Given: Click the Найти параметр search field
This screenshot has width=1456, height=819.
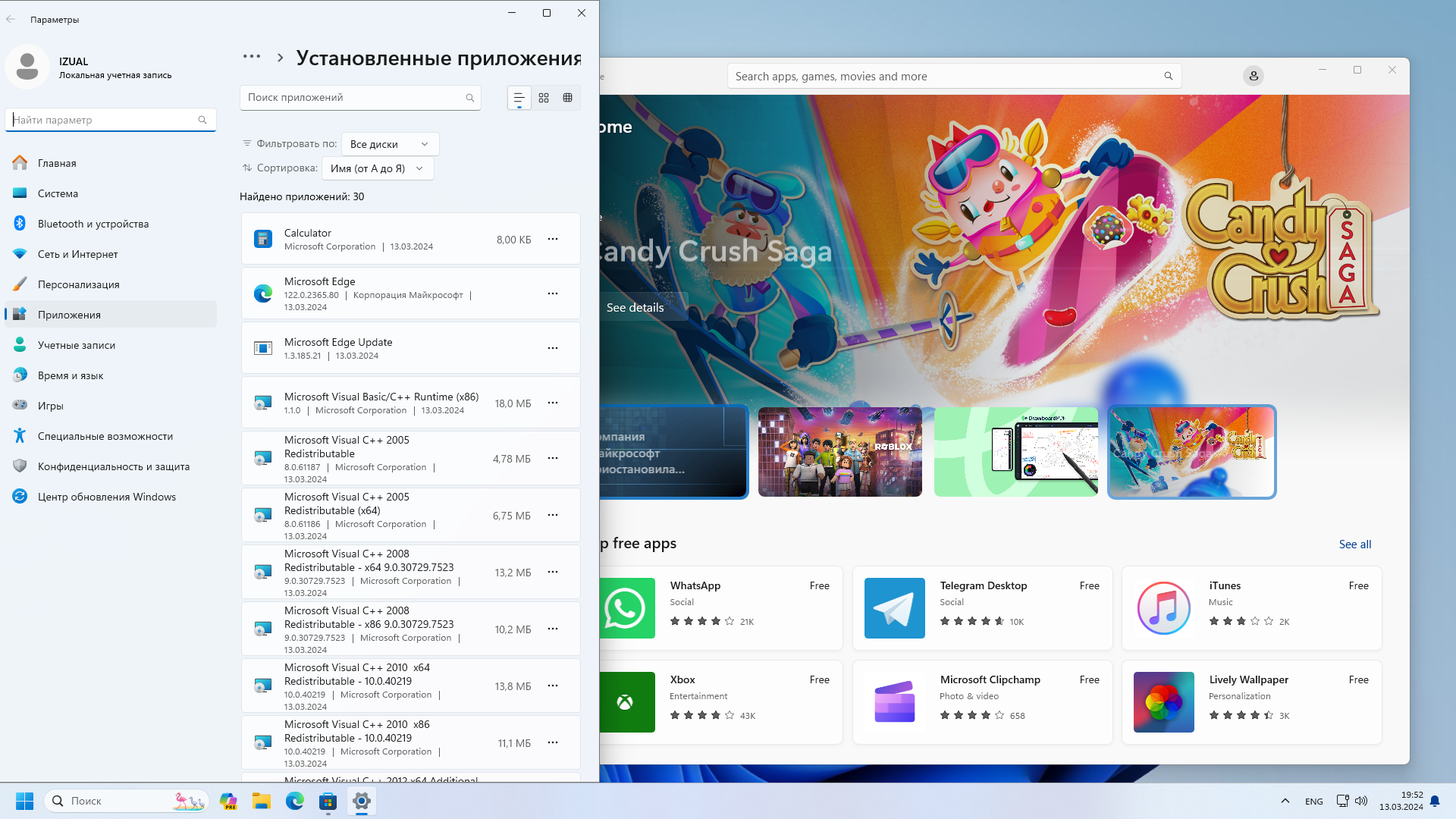Looking at the screenshot, I should (x=111, y=120).
